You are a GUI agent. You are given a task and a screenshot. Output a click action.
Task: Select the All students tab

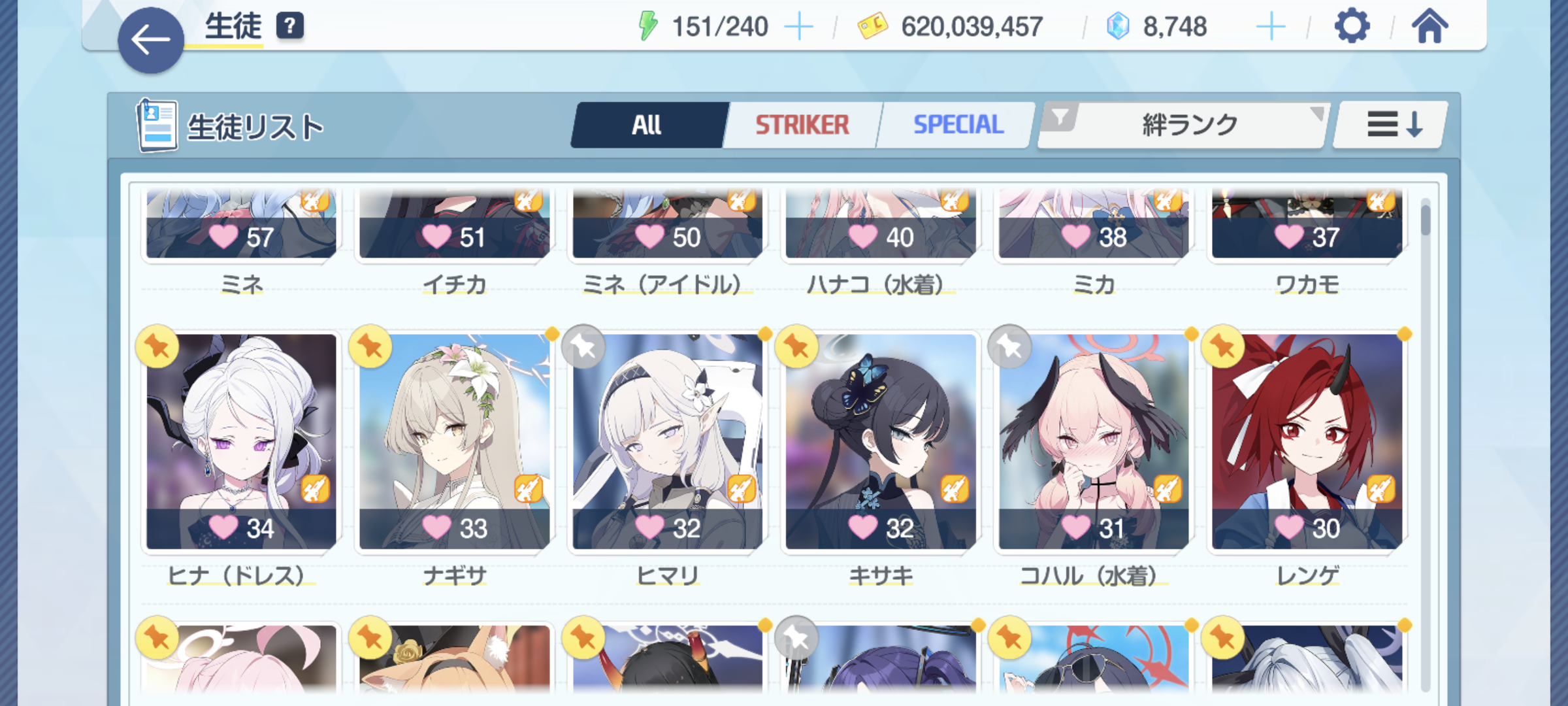[x=648, y=125]
